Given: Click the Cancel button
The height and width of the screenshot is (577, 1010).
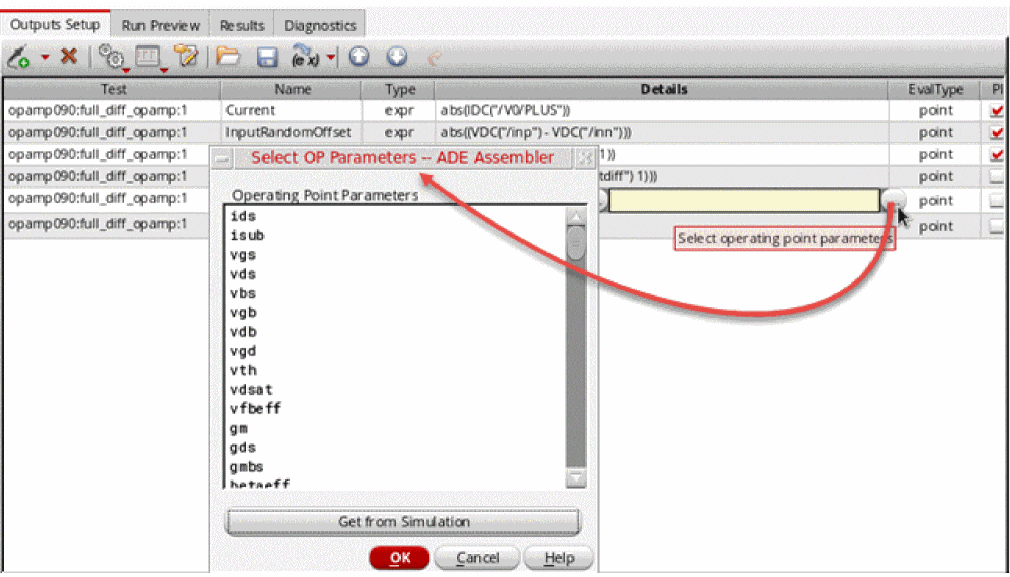Looking at the screenshot, I should point(477,558).
